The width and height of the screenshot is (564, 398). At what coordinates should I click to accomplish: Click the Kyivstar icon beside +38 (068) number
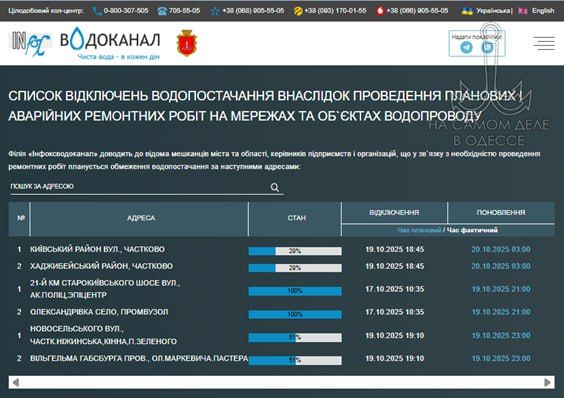tap(215, 11)
